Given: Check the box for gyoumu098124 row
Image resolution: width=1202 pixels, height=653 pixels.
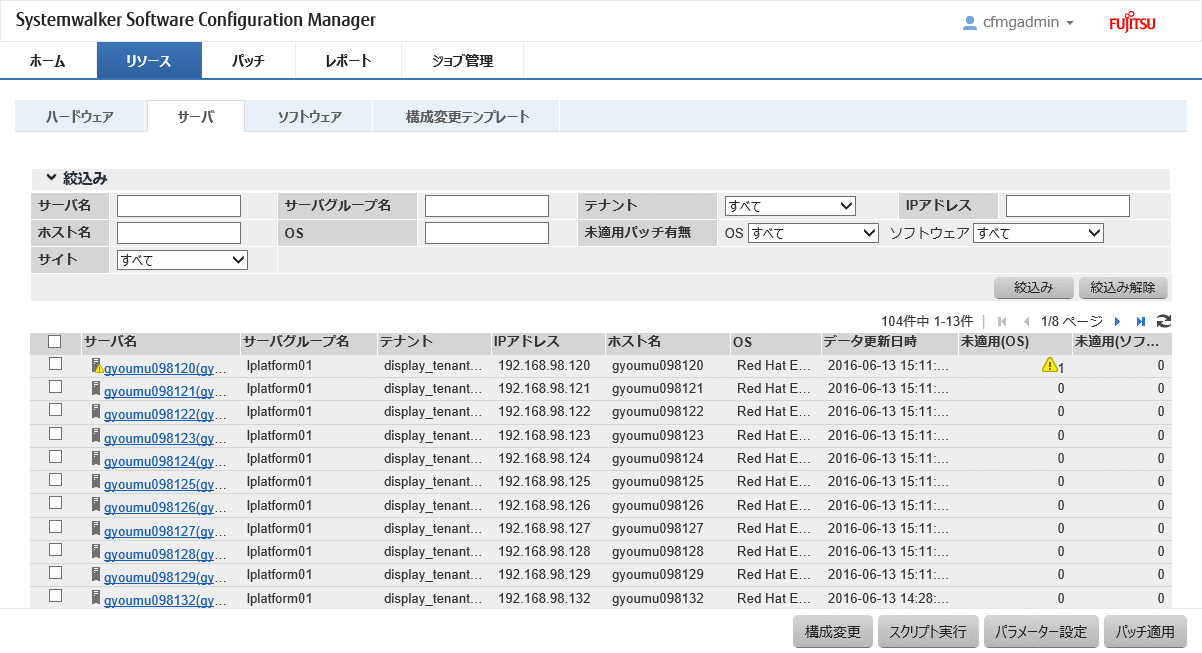Looking at the screenshot, I should click(55, 456).
